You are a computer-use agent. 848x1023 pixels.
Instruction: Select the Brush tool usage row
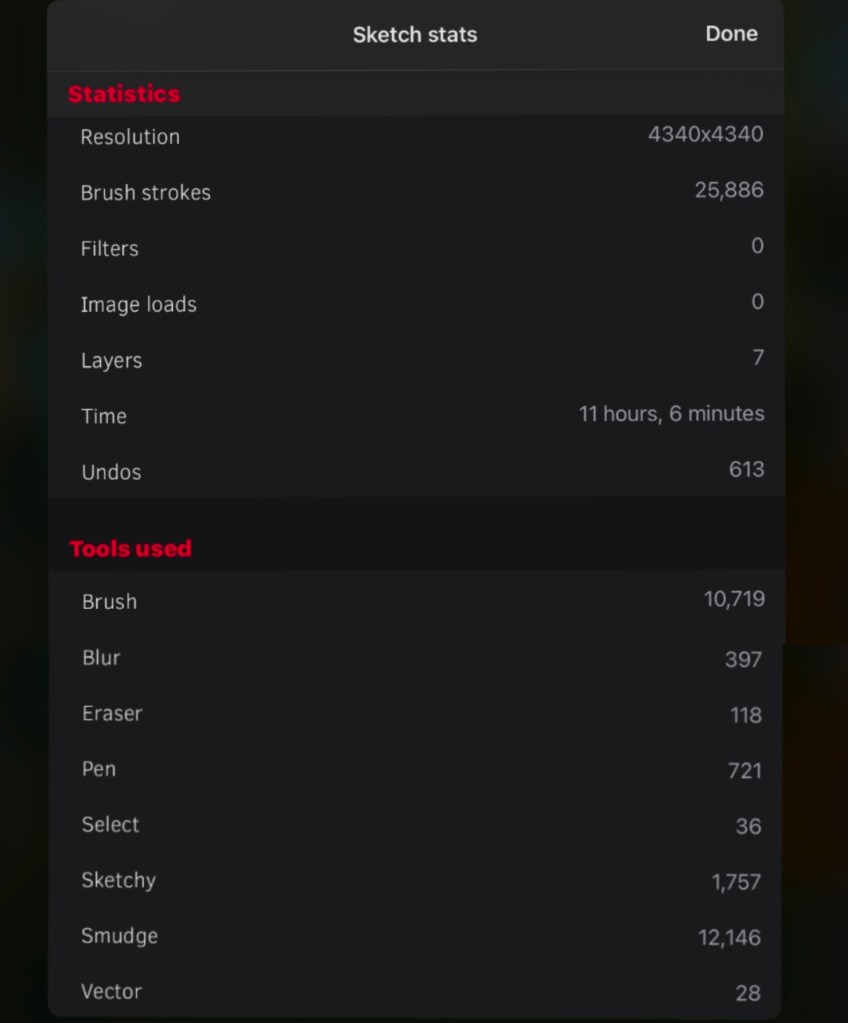415,601
